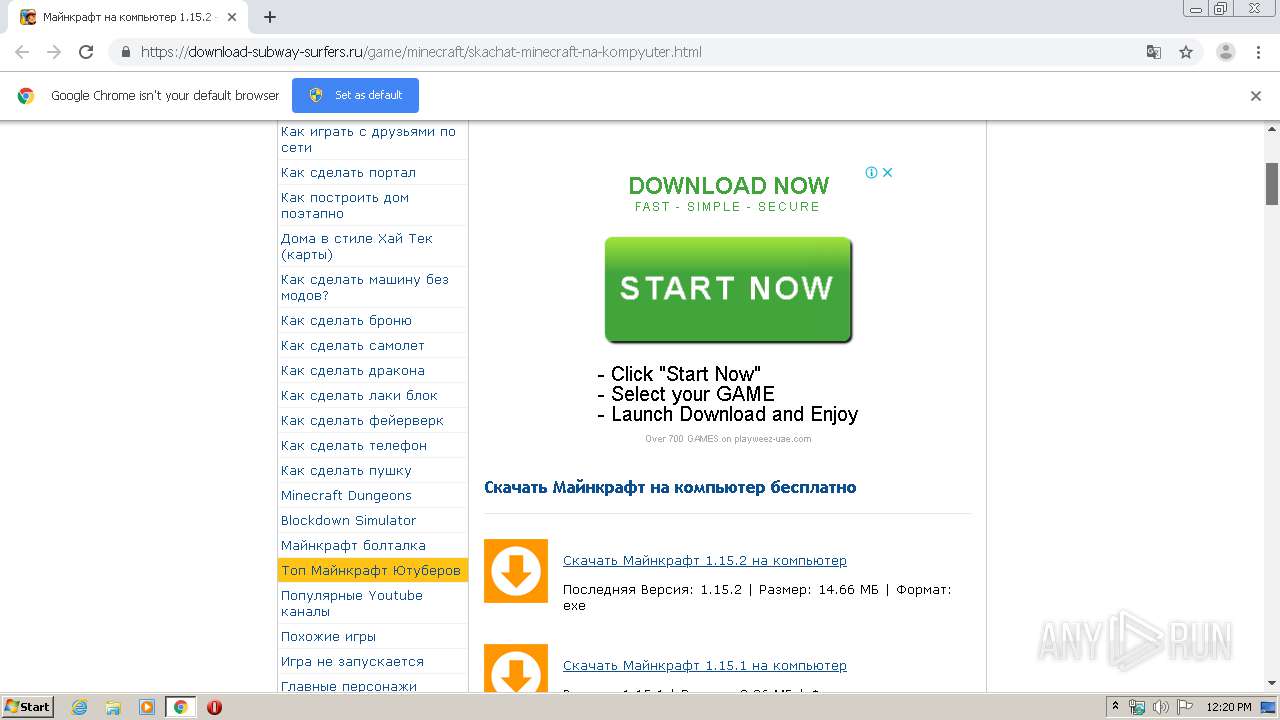Click the Opera icon in taskbar

(x=214, y=707)
